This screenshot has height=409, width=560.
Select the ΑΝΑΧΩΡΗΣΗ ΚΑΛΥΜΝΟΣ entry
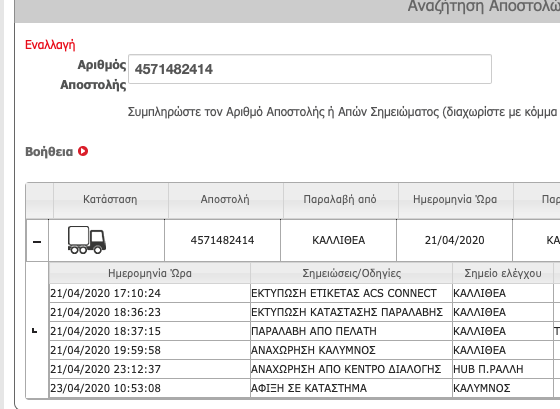click(313, 350)
